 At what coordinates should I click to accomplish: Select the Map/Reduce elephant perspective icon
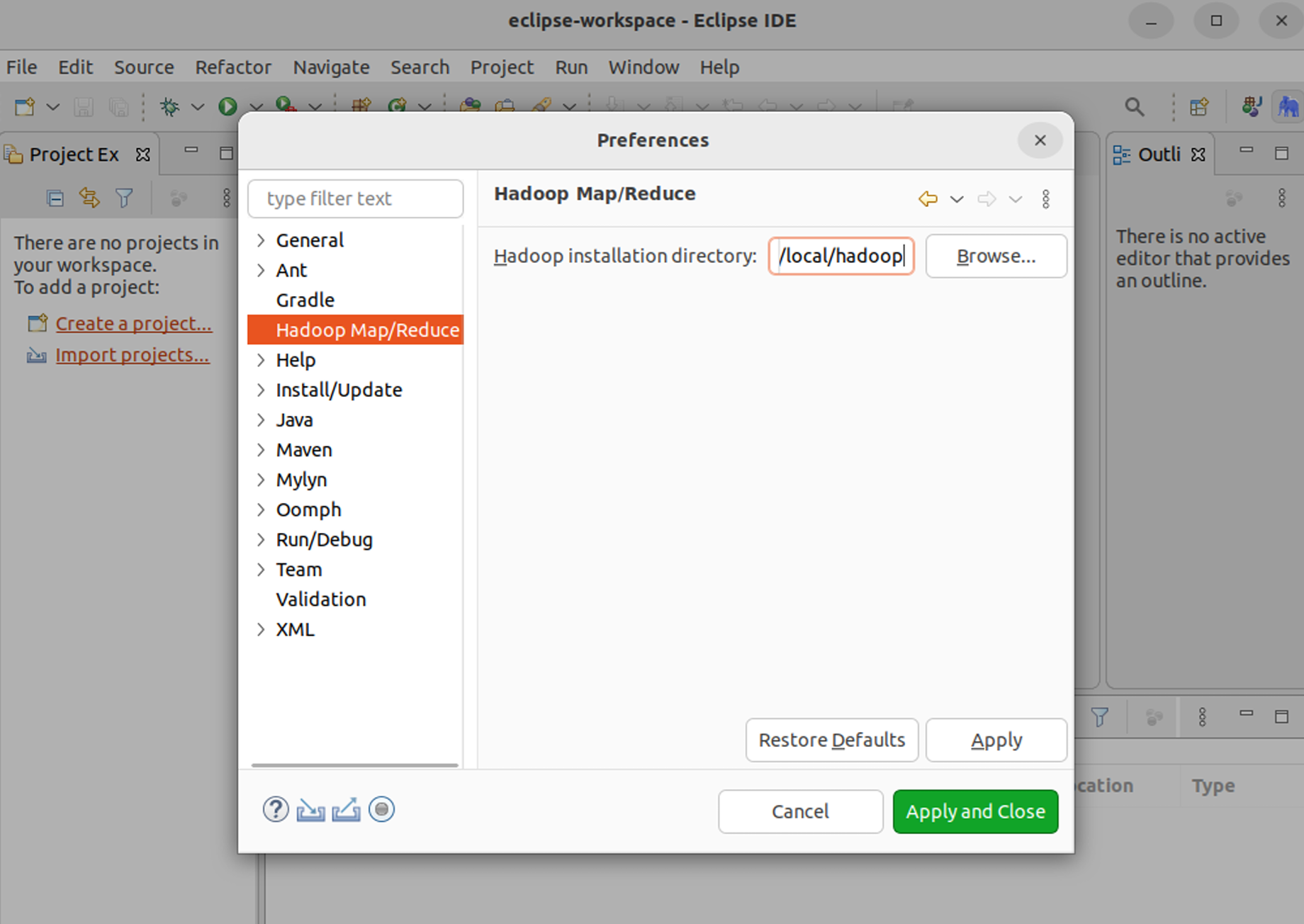(x=1288, y=107)
